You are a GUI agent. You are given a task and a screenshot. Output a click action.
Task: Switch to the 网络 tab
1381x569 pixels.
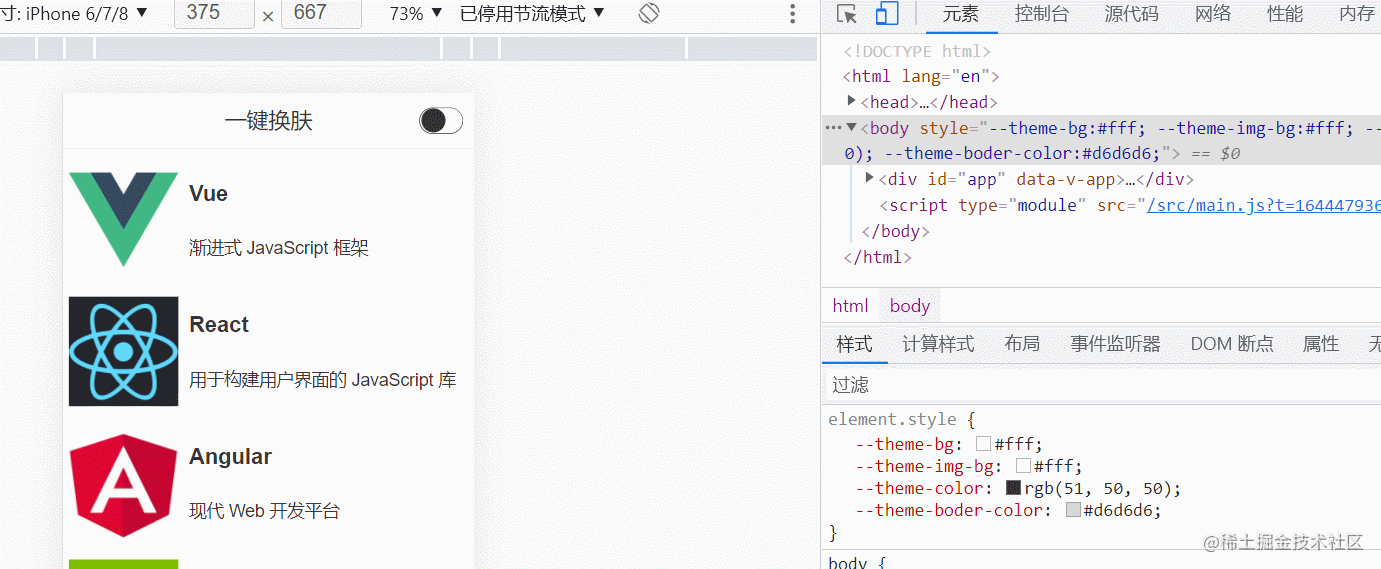click(1213, 14)
